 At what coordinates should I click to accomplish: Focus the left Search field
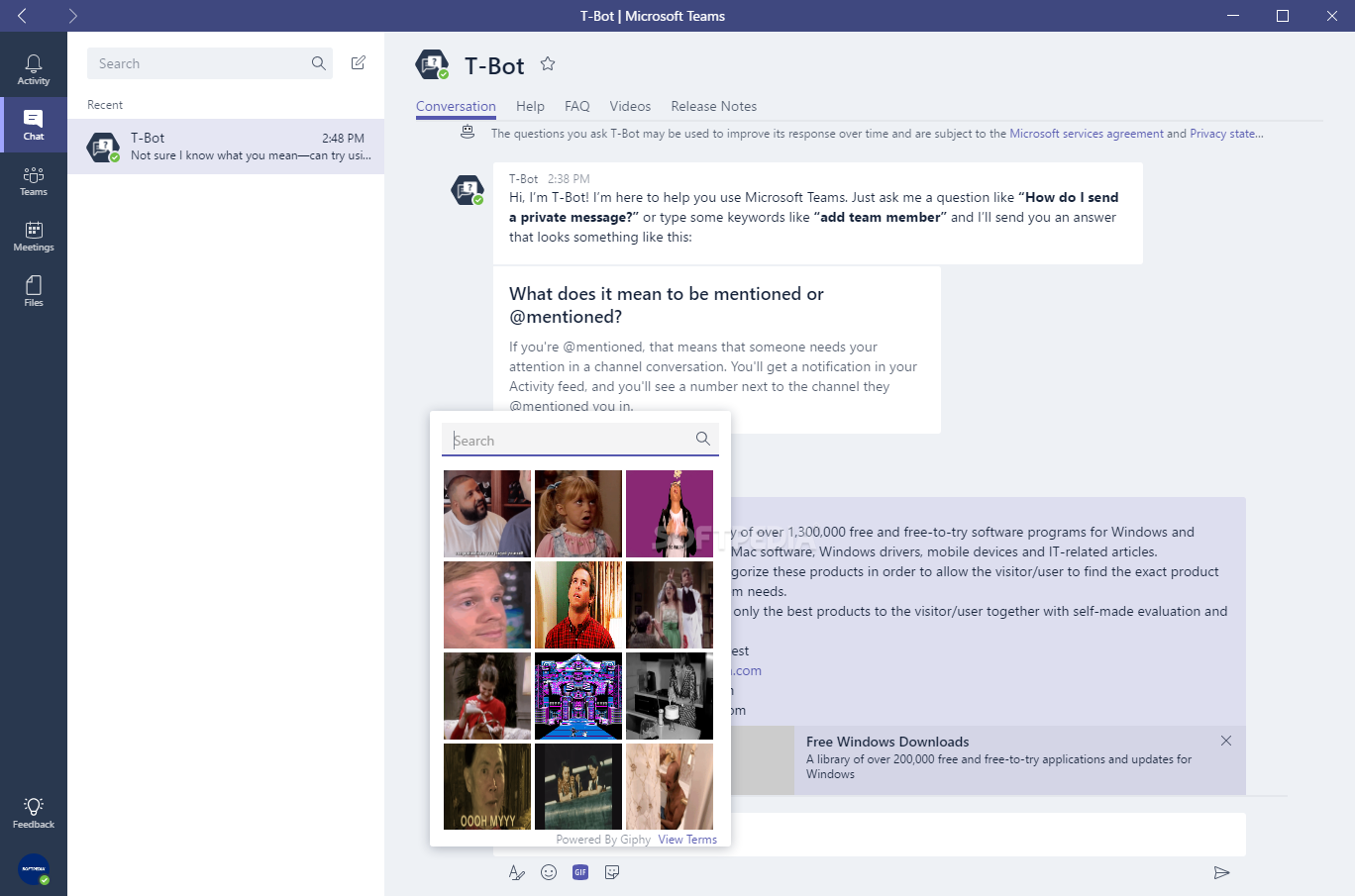210,63
